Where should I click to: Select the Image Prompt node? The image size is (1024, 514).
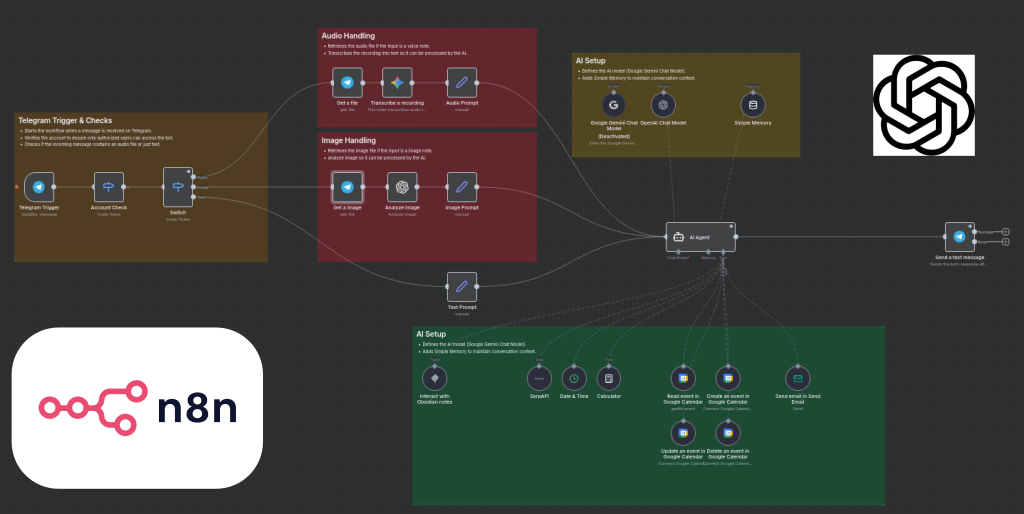tap(461, 187)
